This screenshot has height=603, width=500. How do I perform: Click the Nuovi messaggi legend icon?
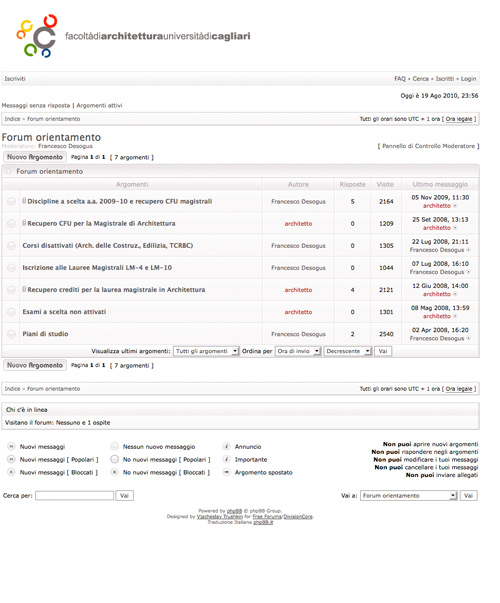[11, 446]
